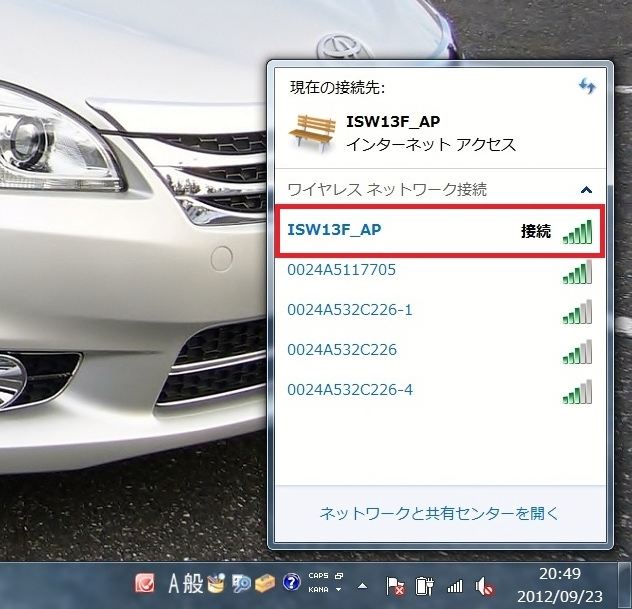Click signal bars for 0024A532C226-4
Viewport: 632px width, 609px height.
click(x=578, y=392)
